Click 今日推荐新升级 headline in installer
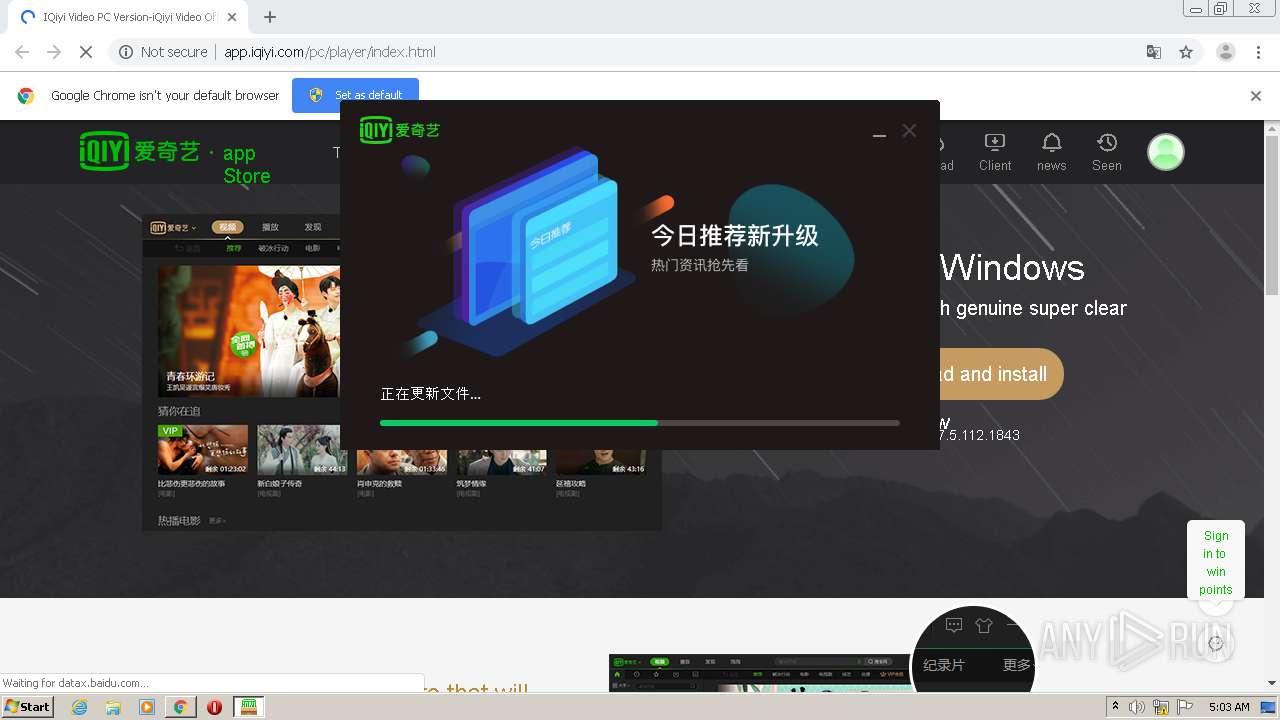1280x720 pixels. pos(735,235)
